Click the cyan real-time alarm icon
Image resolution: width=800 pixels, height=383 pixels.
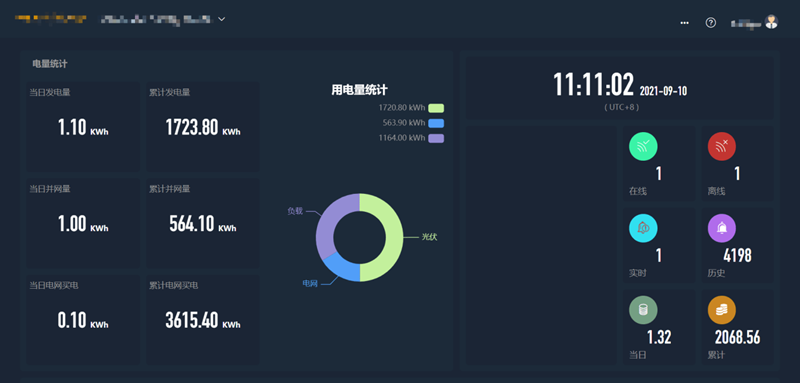(x=643, y=228)
